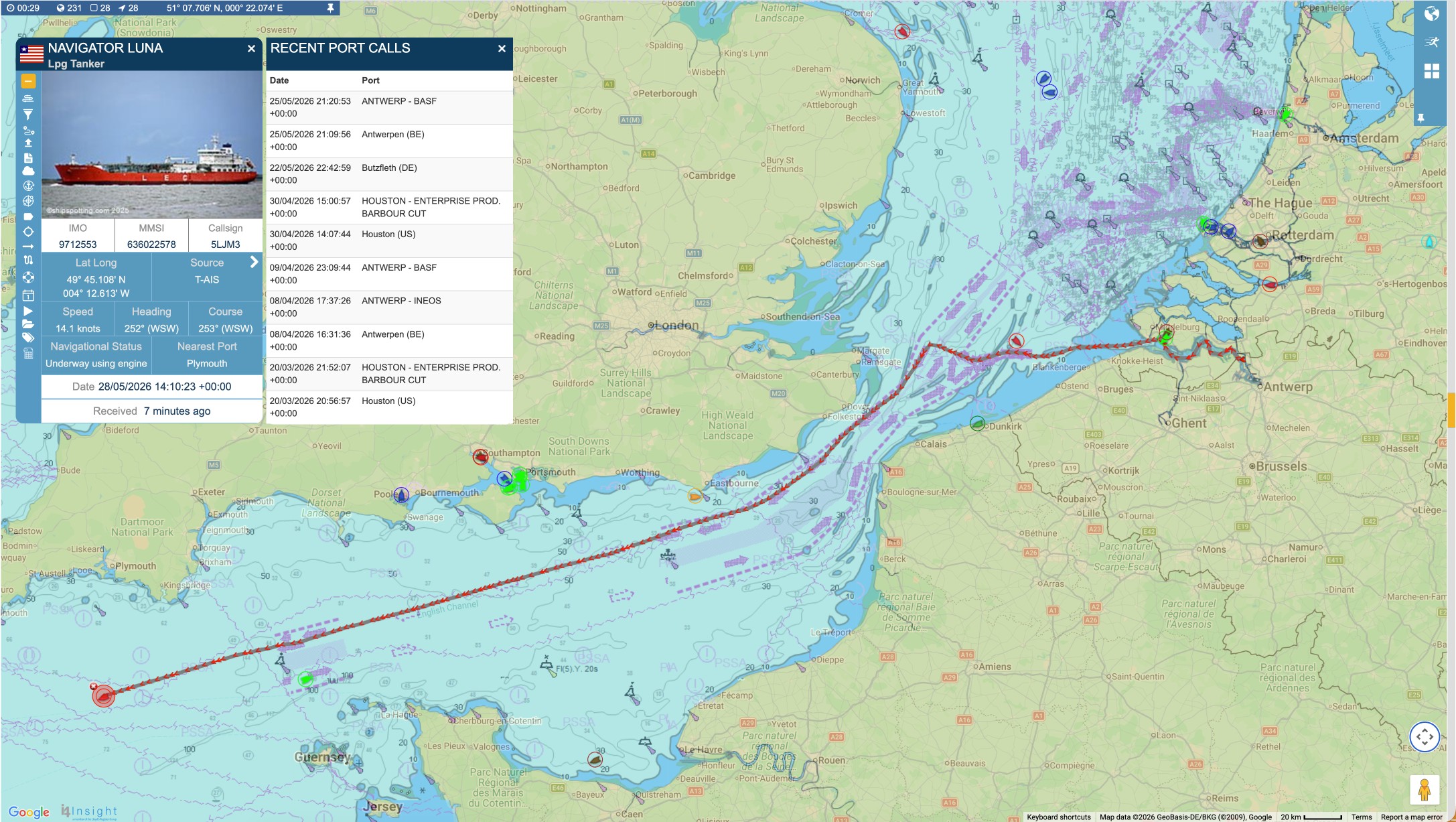Select port call row Butzfleth (DE)
This screenshot has height=822, width=1456.
[x=390, y=174]
